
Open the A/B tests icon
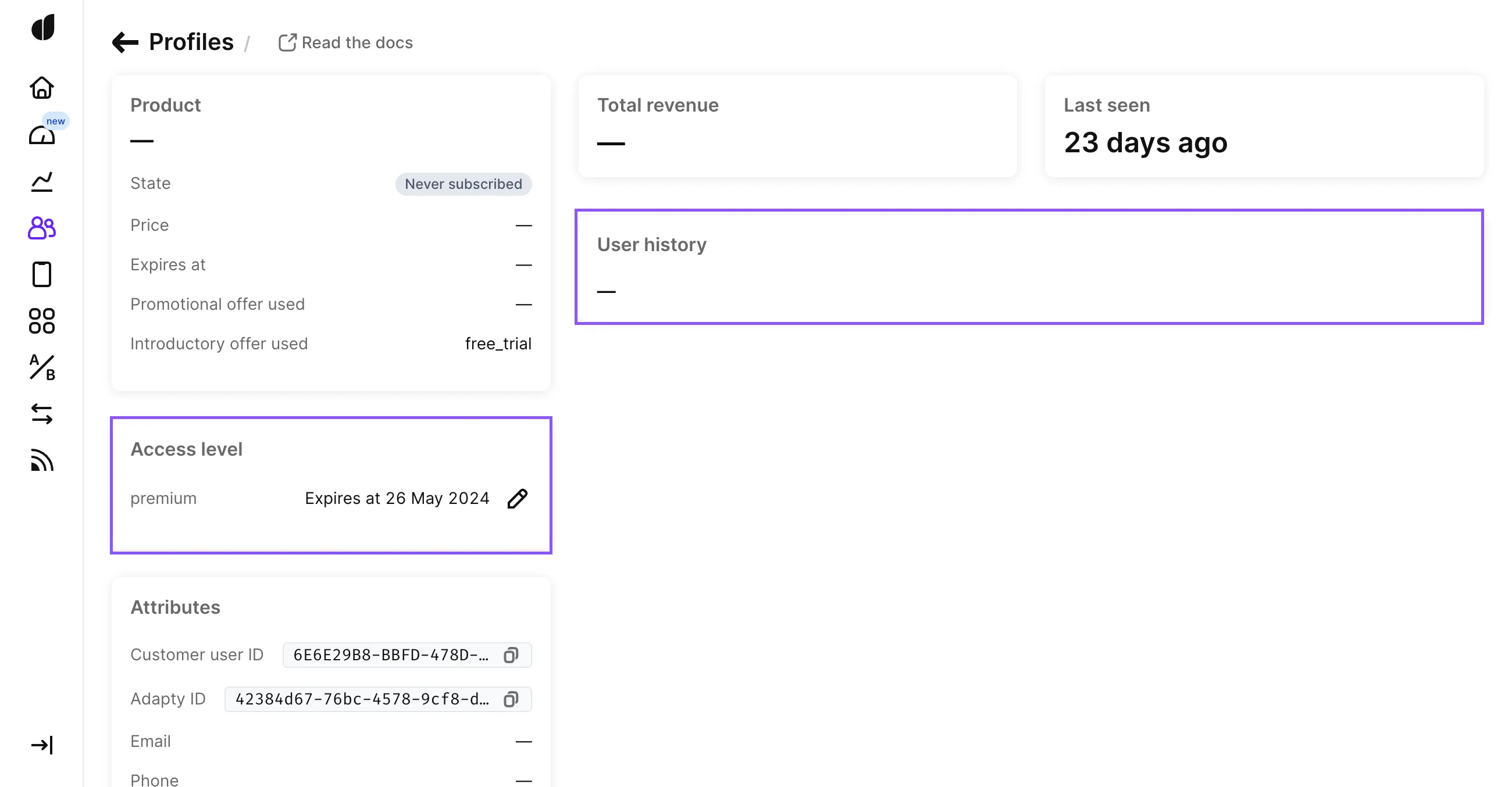click(42, 368)
